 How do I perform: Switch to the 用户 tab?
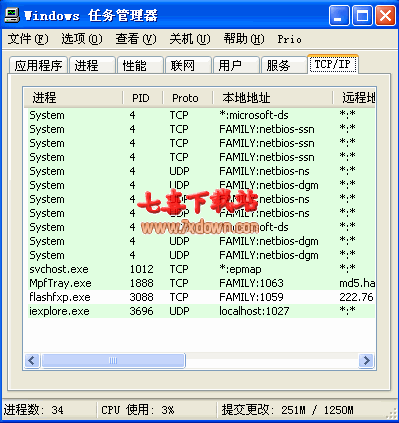pos(236,65)
